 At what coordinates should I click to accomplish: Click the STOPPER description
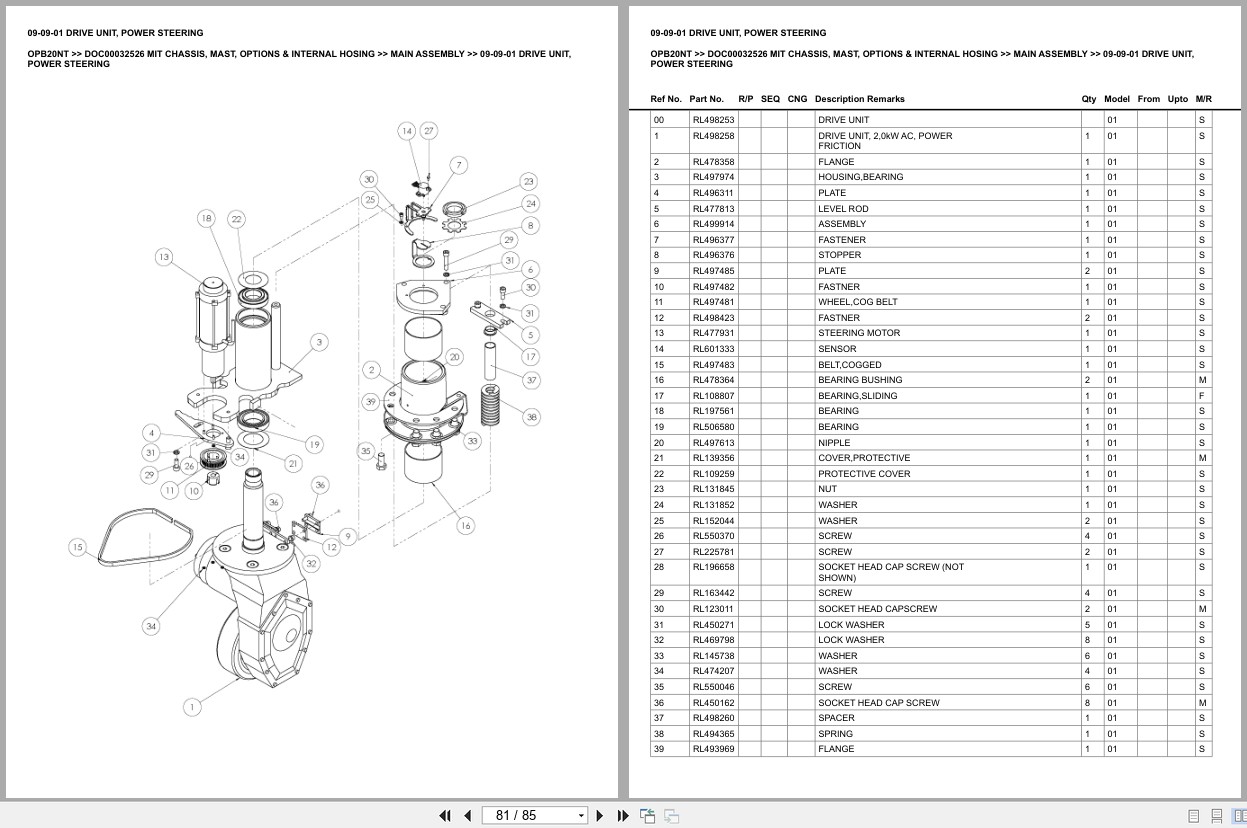(x=839, y=255)
